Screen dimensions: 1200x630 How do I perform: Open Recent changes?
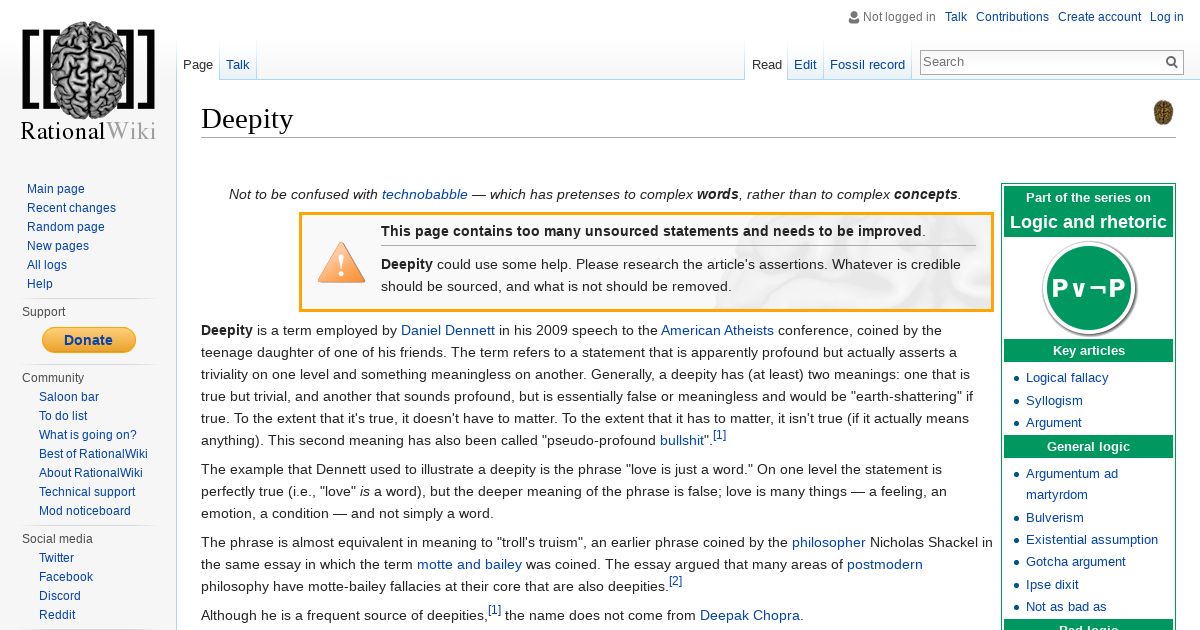coord(71,208)
